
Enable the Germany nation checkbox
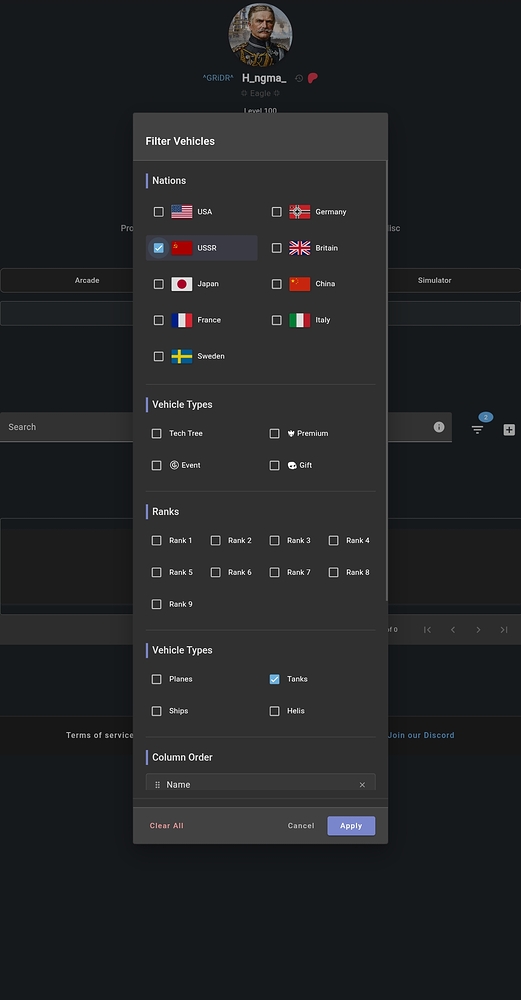[x=277, y=212]
